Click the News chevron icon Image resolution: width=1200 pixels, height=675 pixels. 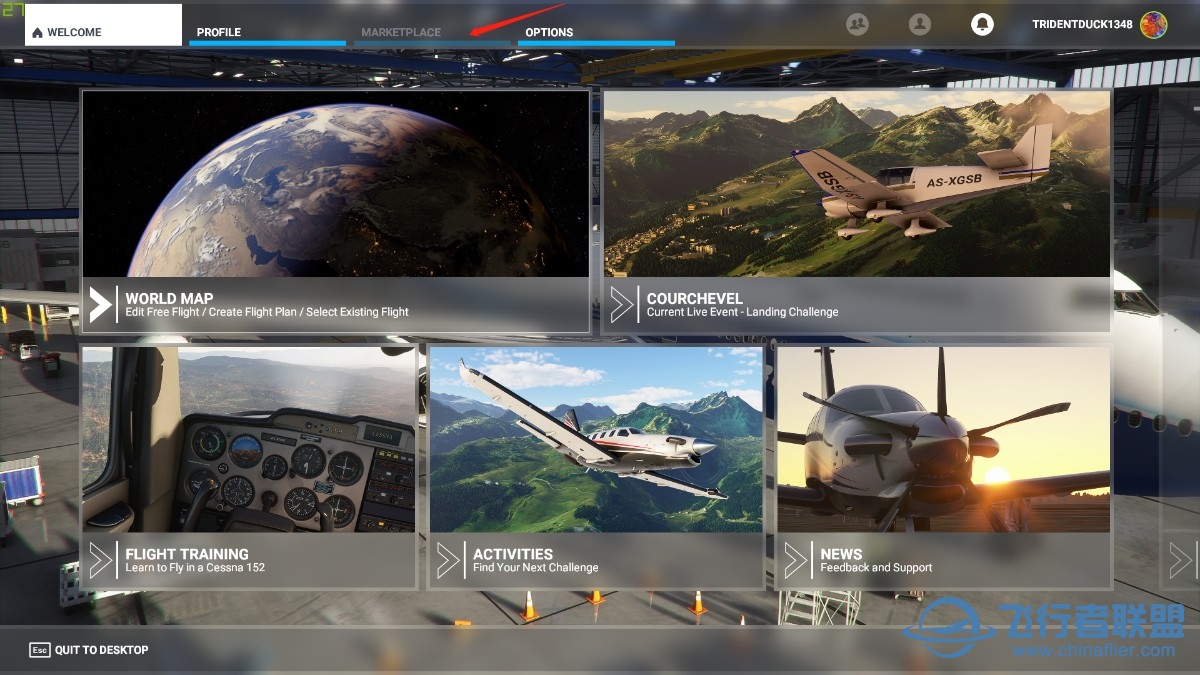tap(796, 560)
